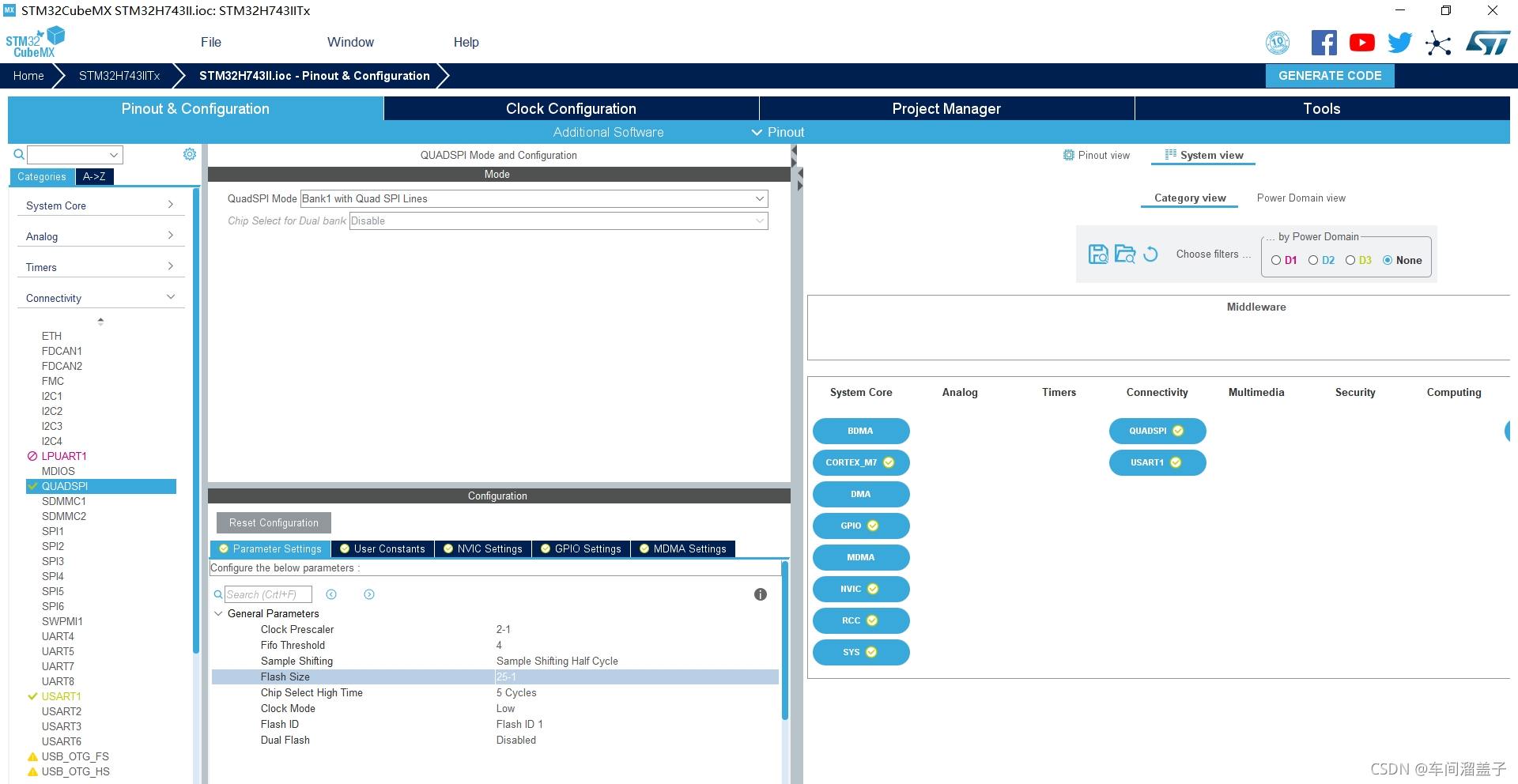Open the category settings gear icon
Viewport: 1518px width, 784px height.
click(x=190, y=154)
